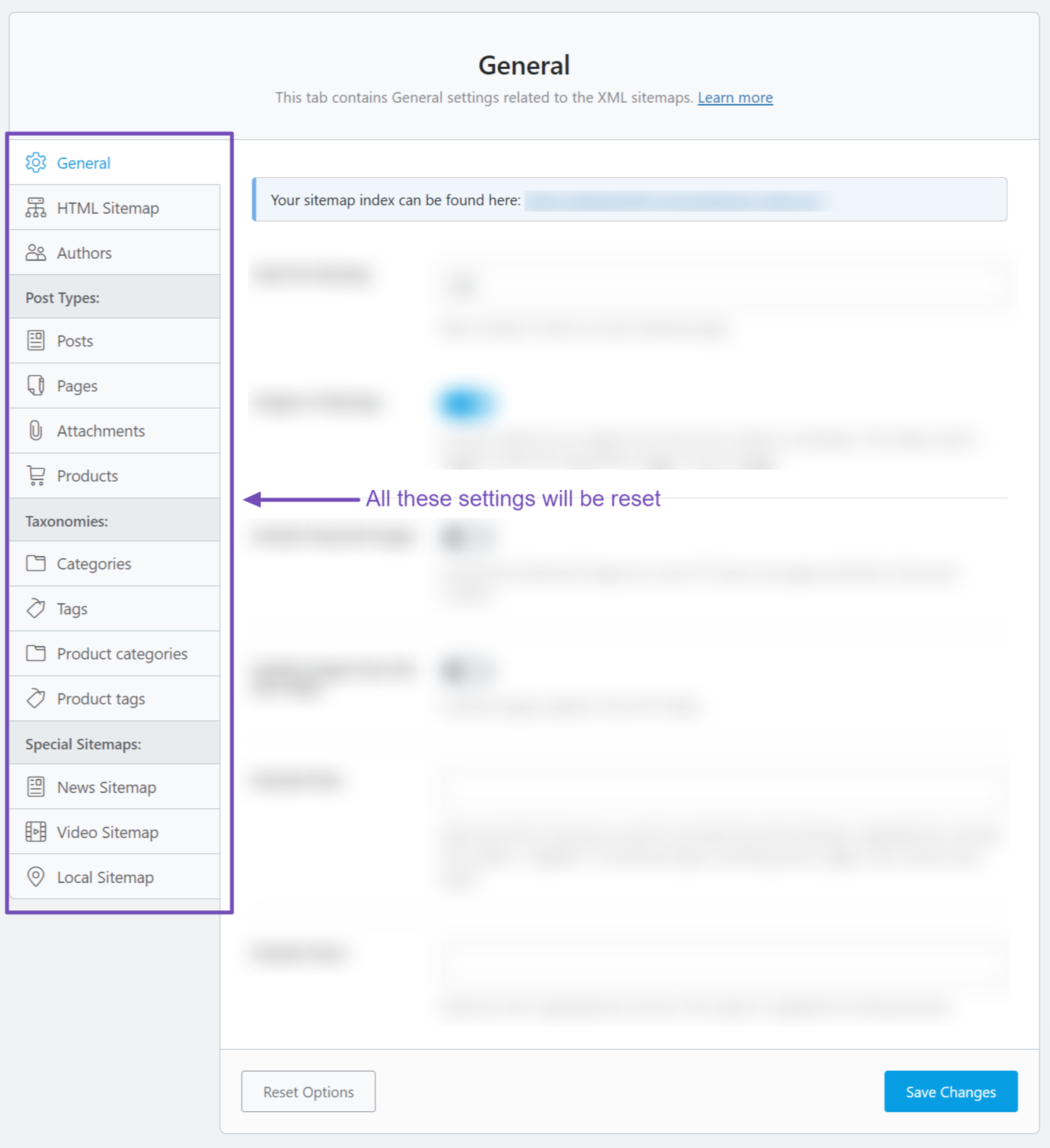Select the Products tab

coord(115,476)
